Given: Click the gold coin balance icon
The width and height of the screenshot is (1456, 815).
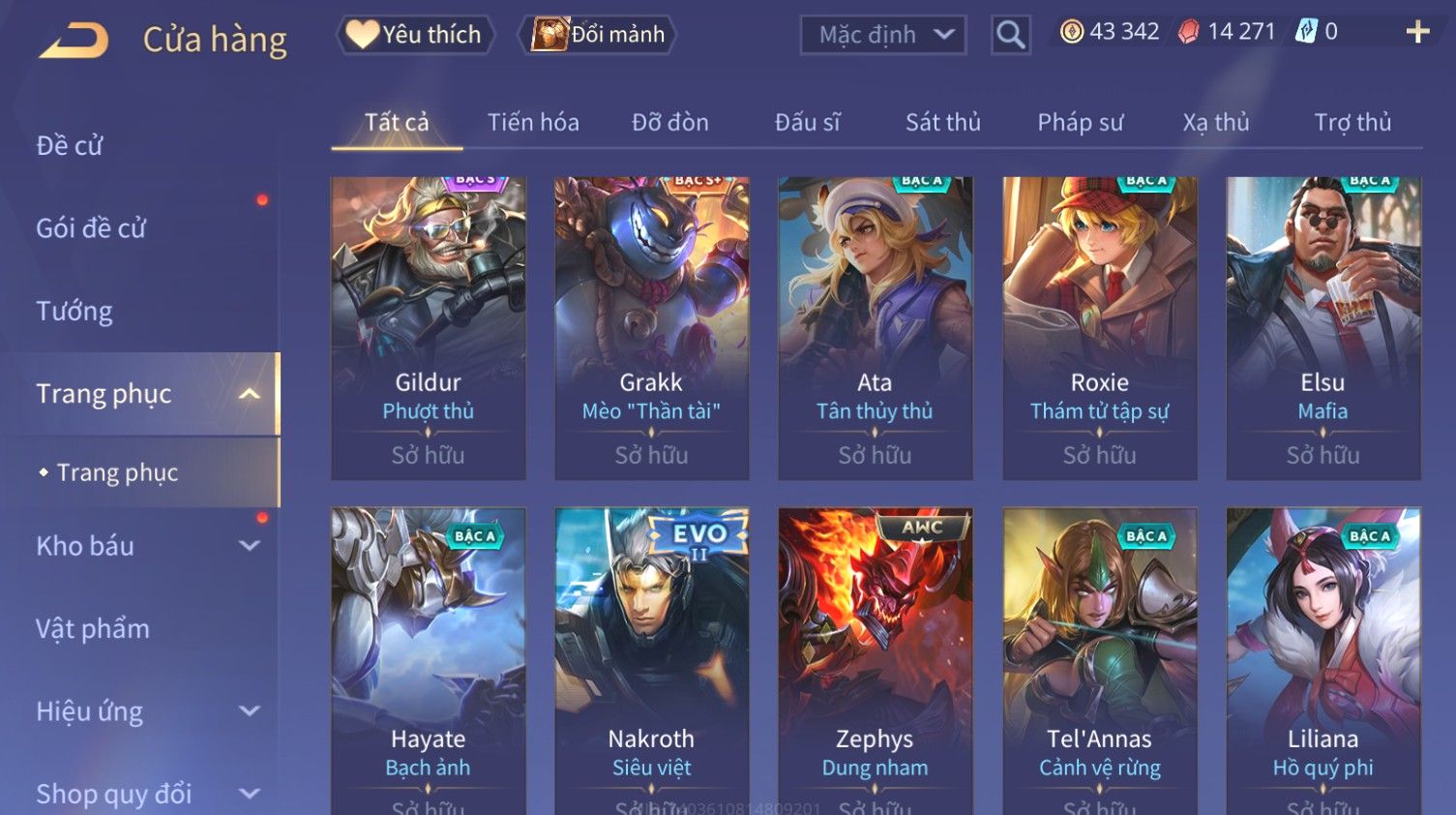Looking at the screenshot, I should point(1071,32).
